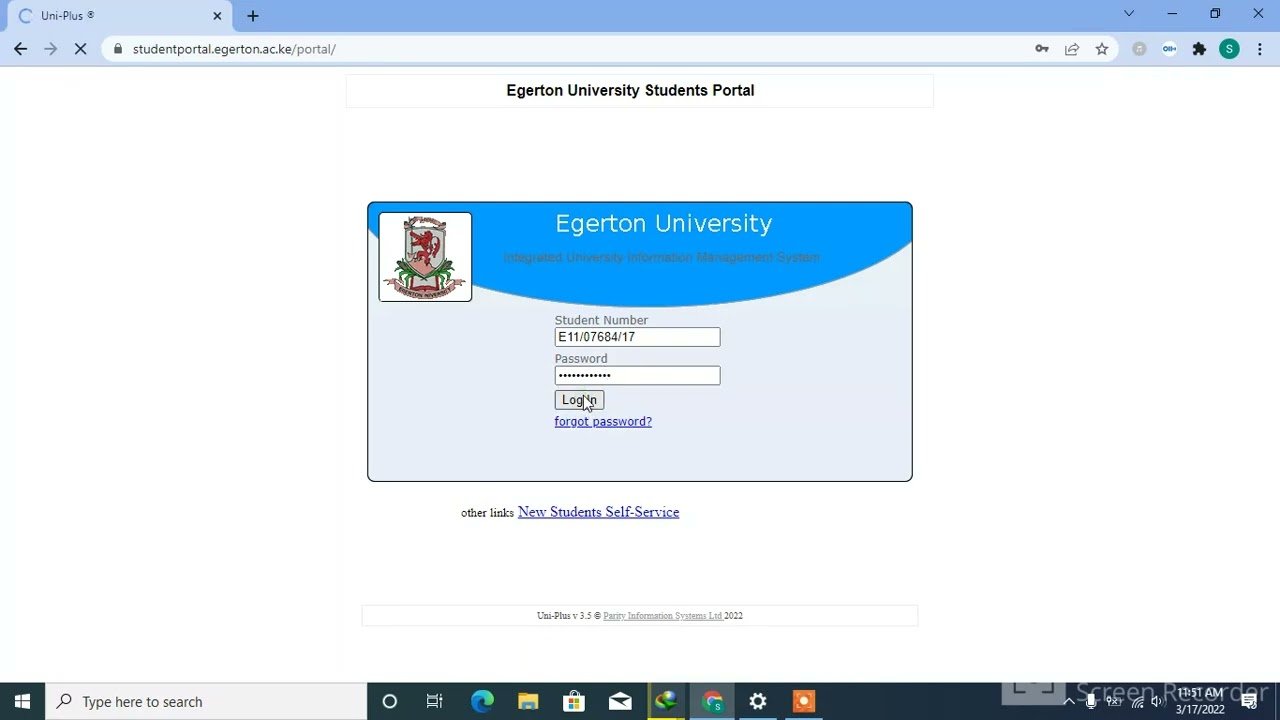Bookmark this page with the star icon

[x=1101, y=48]
